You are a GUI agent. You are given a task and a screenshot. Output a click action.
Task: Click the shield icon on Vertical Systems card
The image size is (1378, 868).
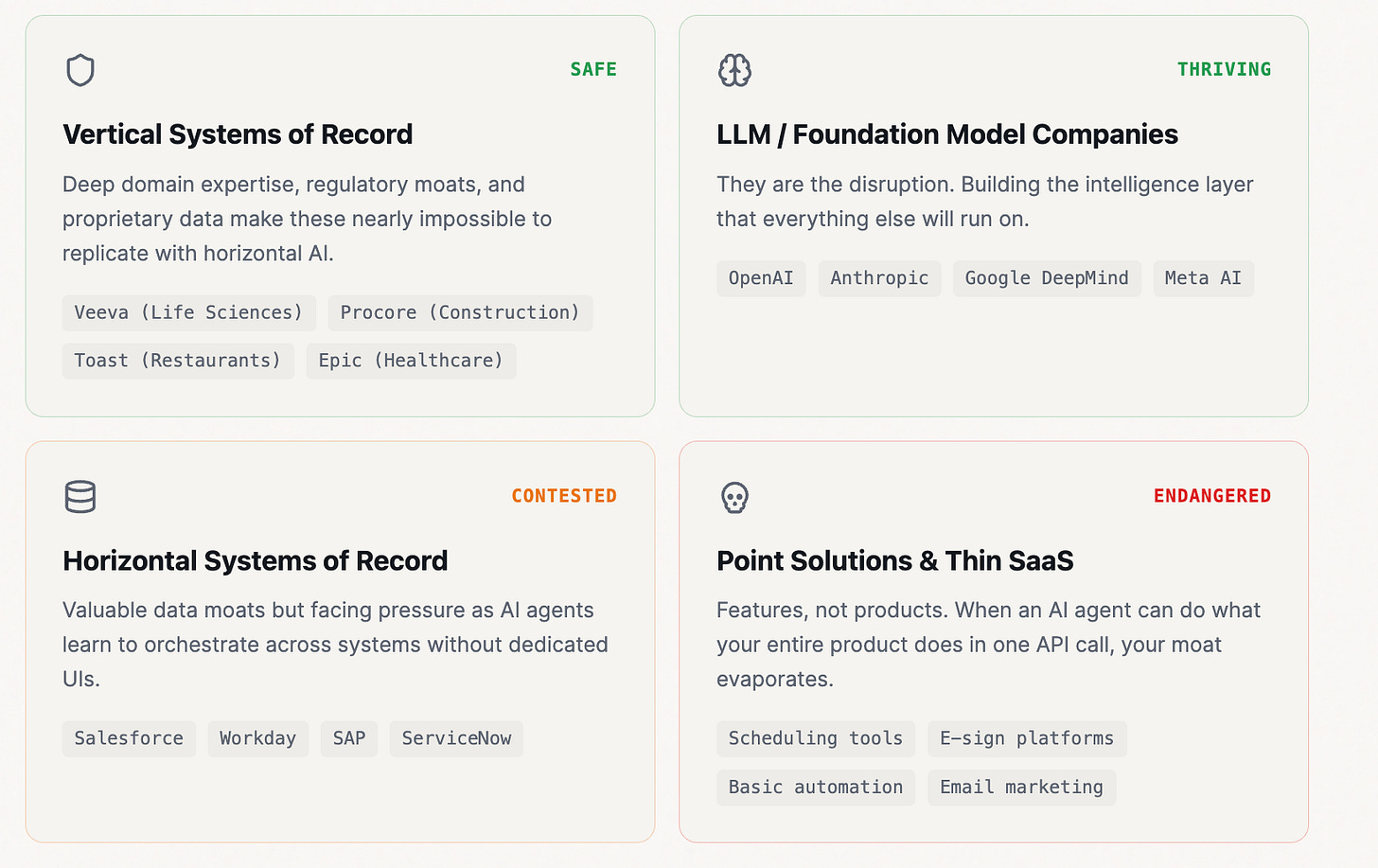pos(80,70)
